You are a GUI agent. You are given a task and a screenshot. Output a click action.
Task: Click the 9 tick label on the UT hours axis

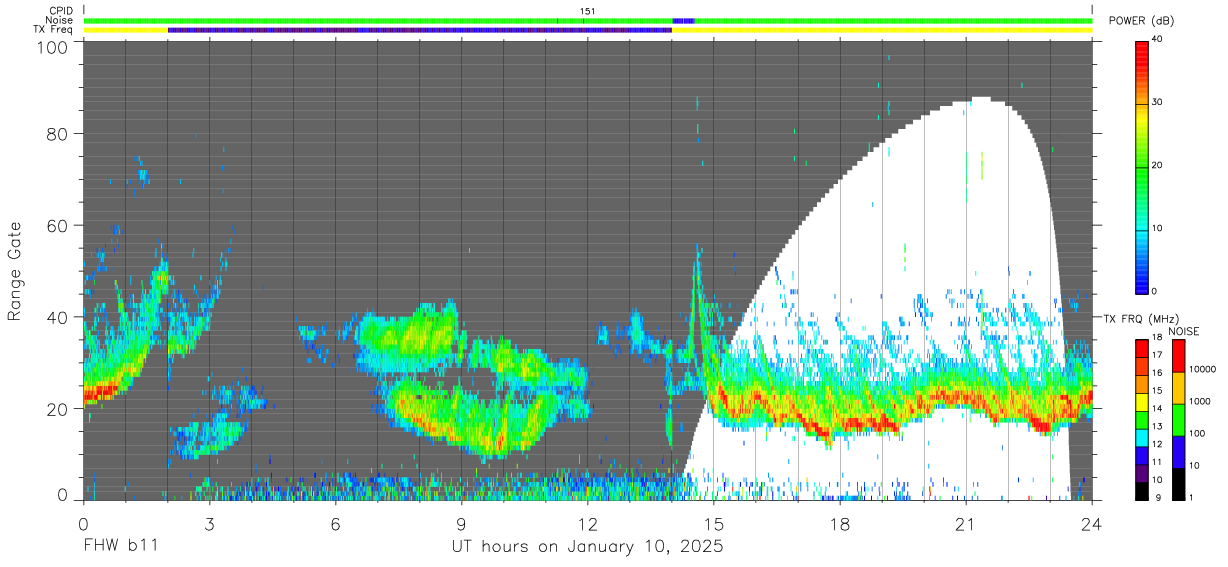pyautogui.click(x=461, y=523)
